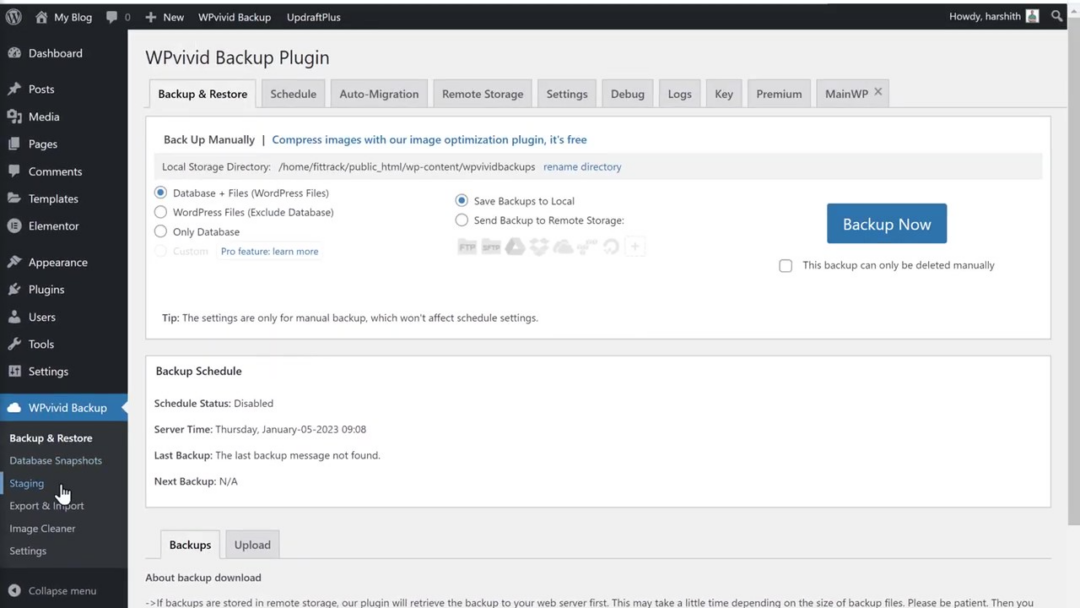Open the search icon in the admin bar

pyautogui.click(x=1057, y=16)
